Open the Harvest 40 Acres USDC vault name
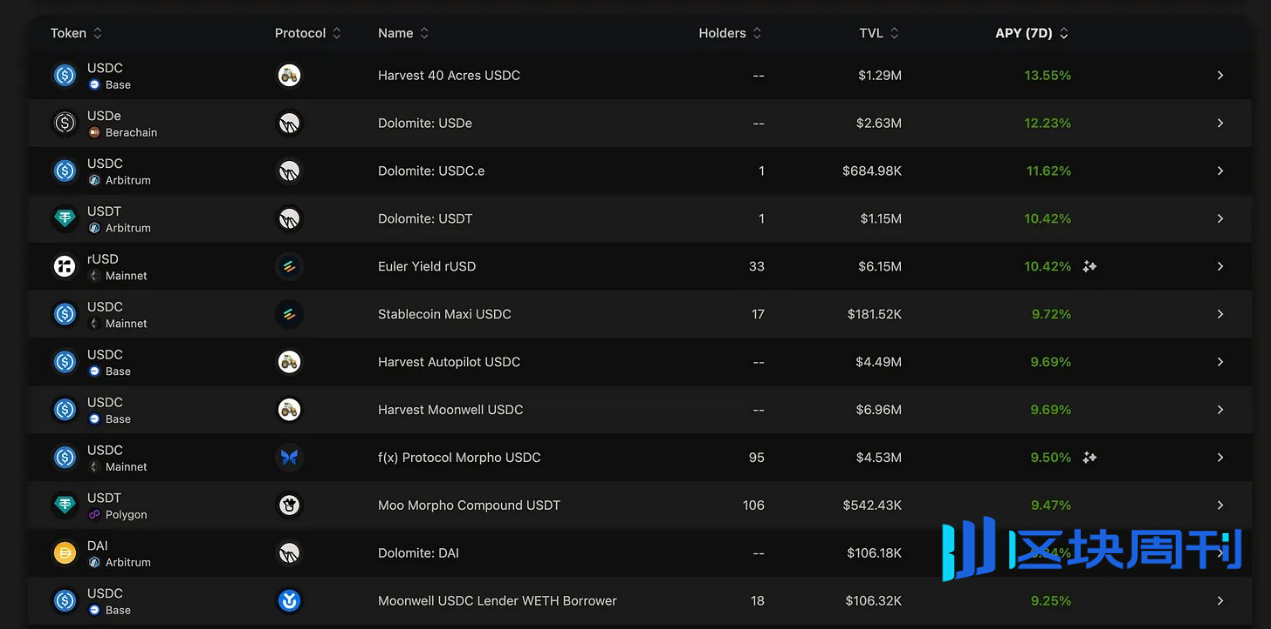Image resolution: width=1271 pixels, height=629 pixels. pyautogui.click(x=449, y=75)
